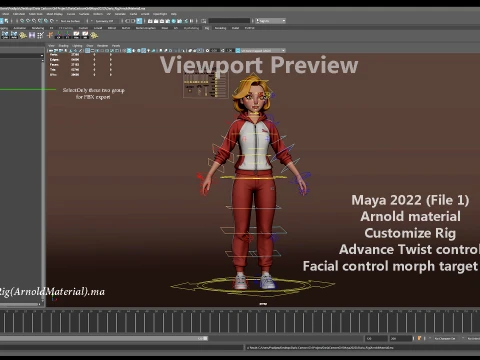Toggle isolate select icon in panel toolbar

tap(183, 51)
